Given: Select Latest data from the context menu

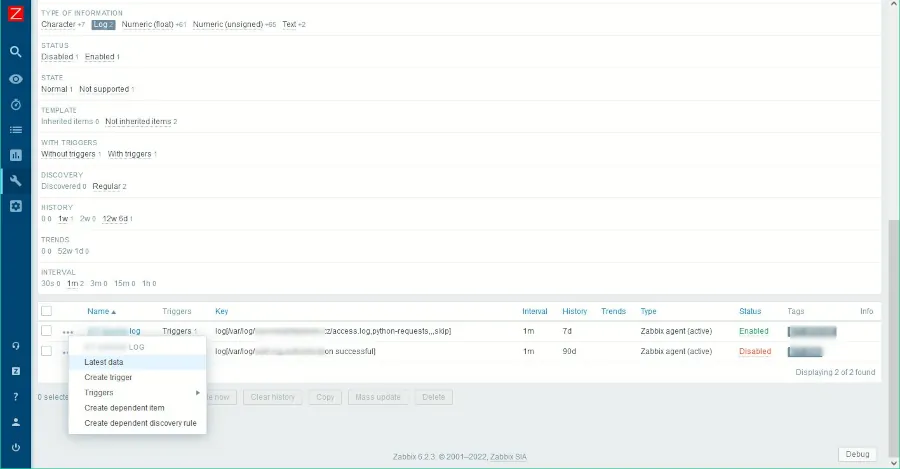Looking at the screenshot, I should [104, 362].
